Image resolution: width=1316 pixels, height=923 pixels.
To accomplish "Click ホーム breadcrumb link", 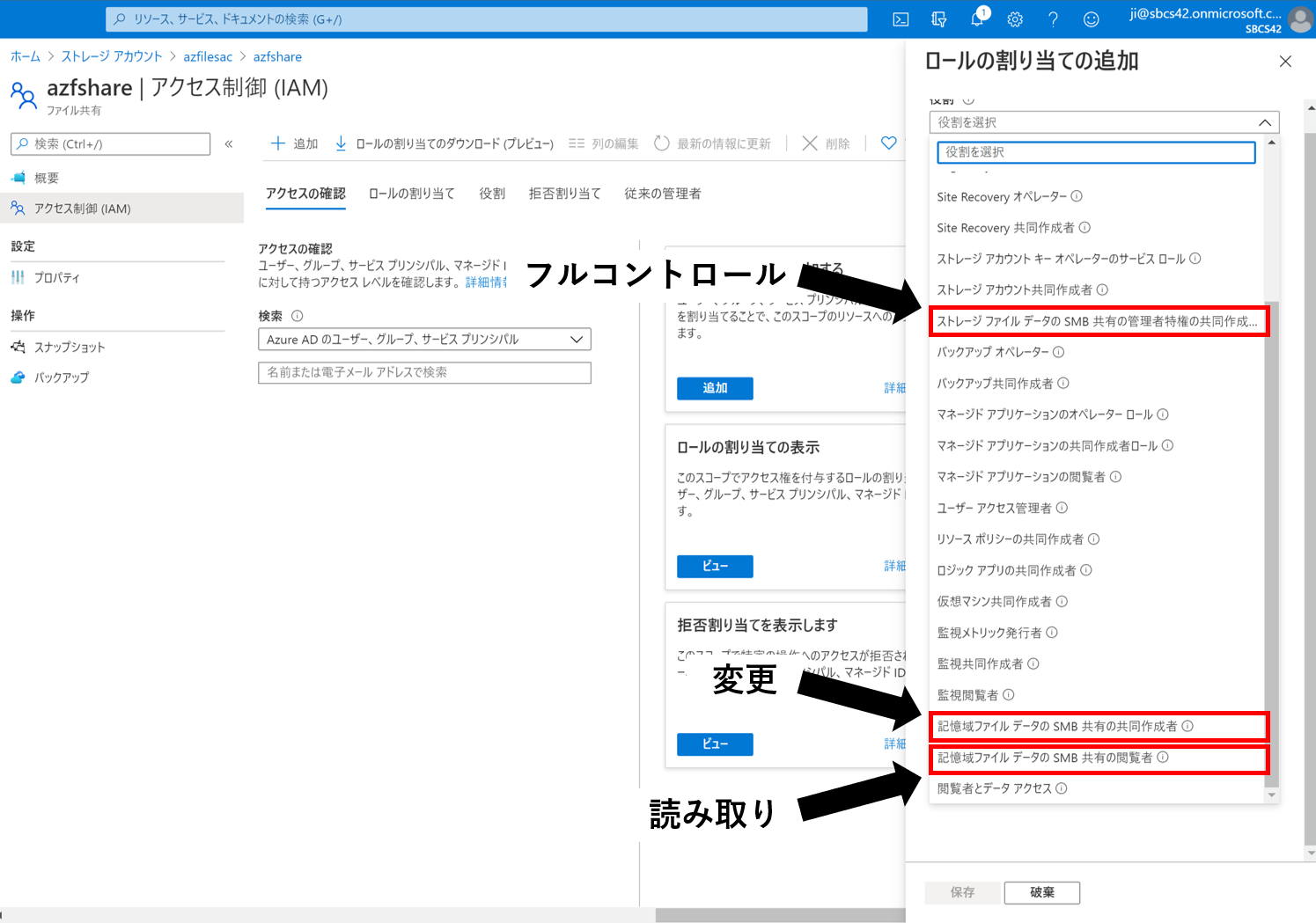I will (26, 56).
